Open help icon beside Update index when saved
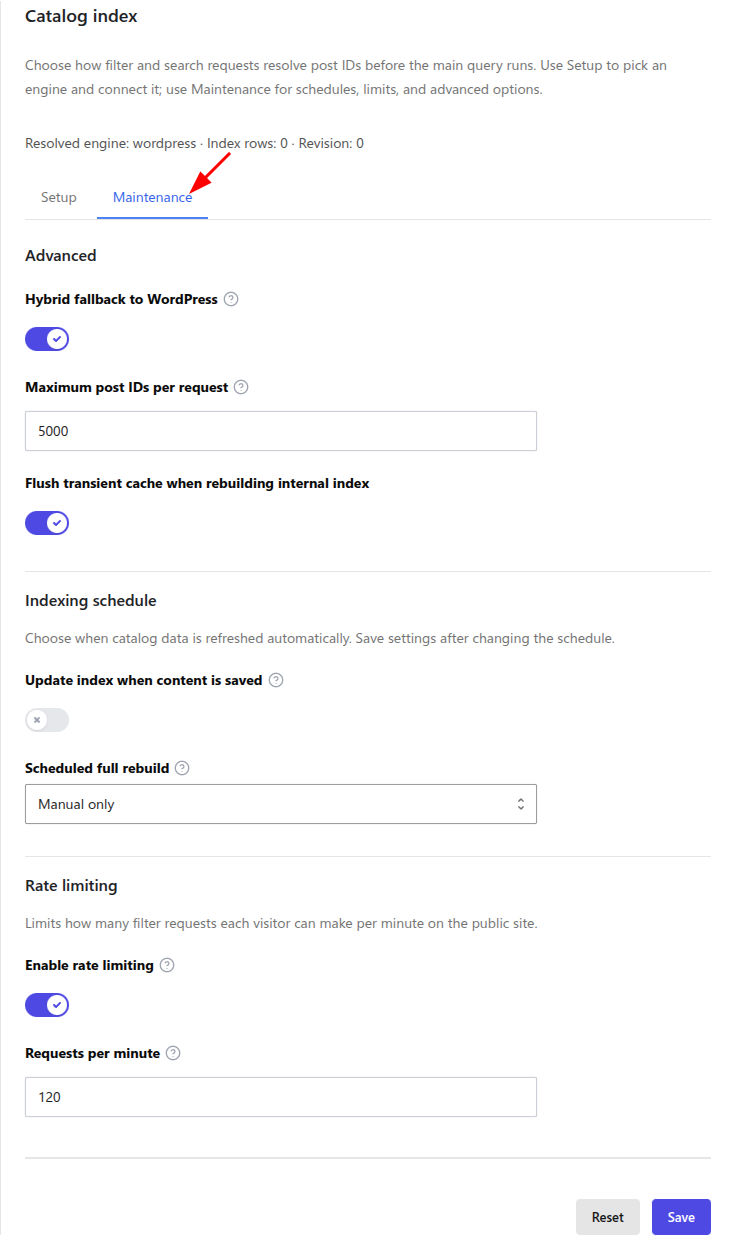This screenshot has width=729, height=1250. [x=276, y=680]
